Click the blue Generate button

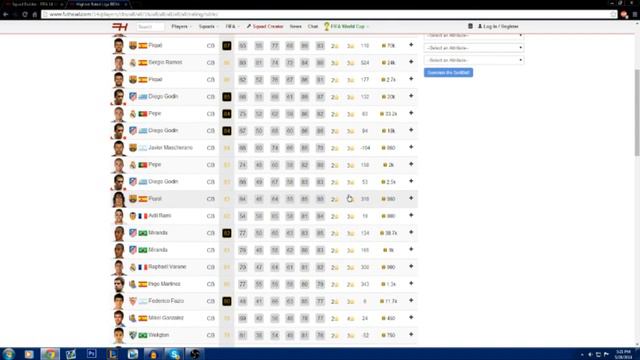[448, 73]
